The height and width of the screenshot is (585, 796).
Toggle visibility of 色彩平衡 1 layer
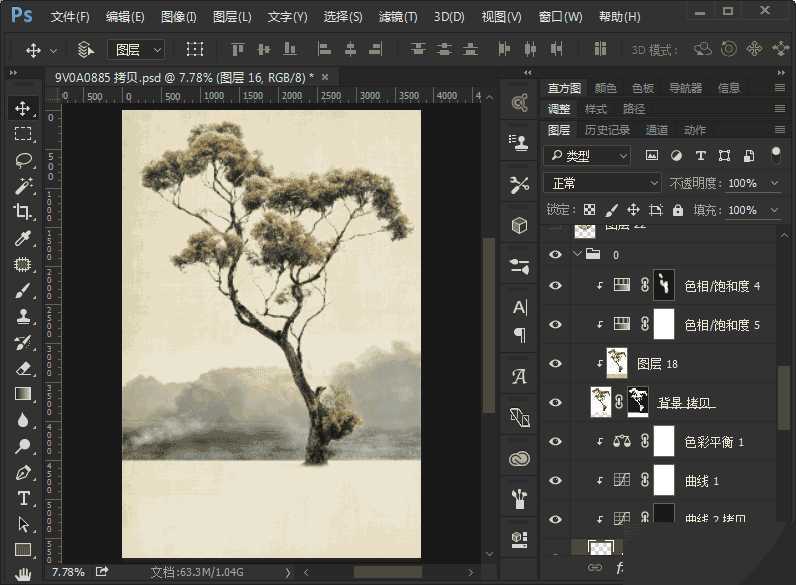coord(556,441)
